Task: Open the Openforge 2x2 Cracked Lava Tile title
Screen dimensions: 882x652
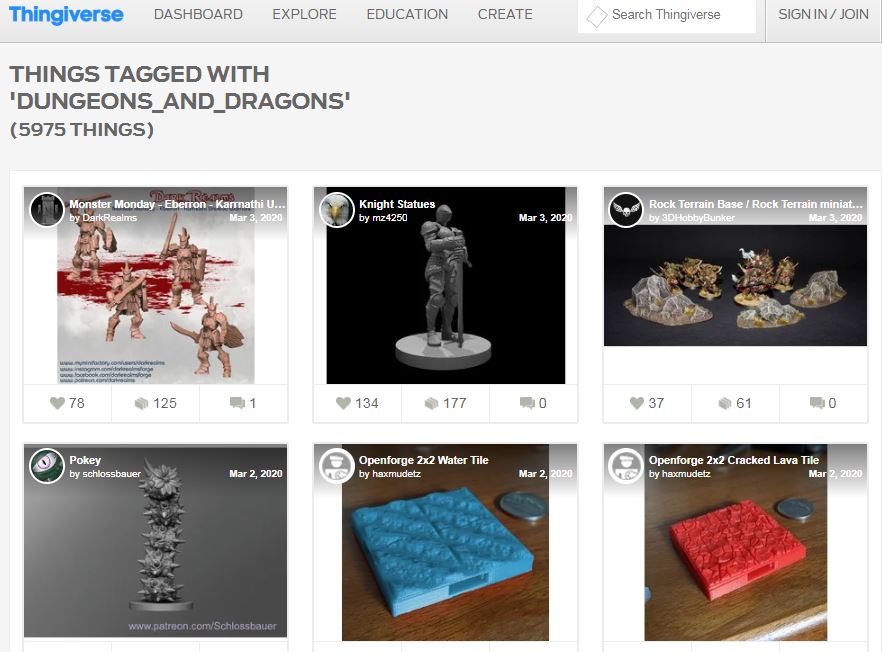Action: tap(734, 460)
